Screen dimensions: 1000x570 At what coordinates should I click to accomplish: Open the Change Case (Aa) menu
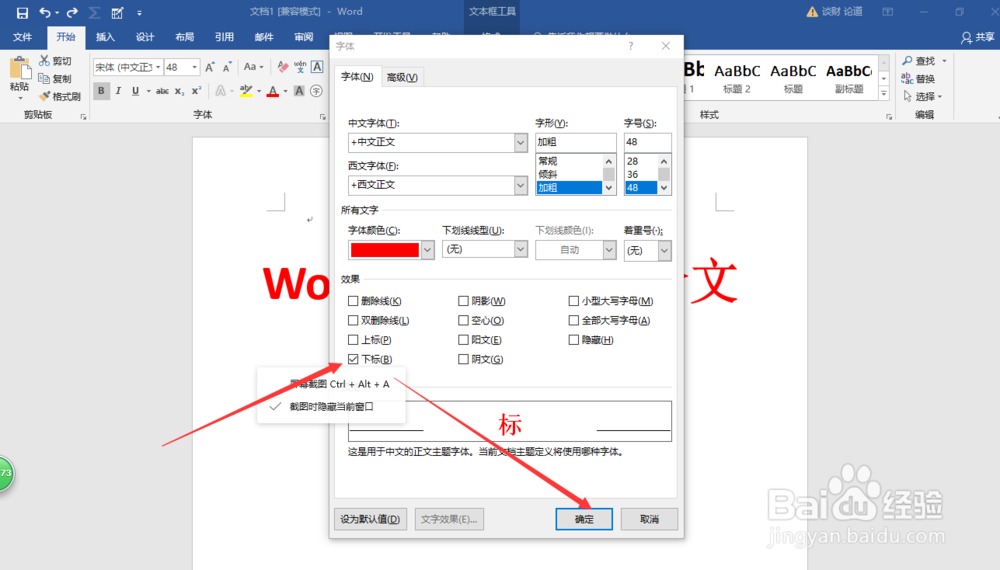pyautogui.click(x=253, y=67)
